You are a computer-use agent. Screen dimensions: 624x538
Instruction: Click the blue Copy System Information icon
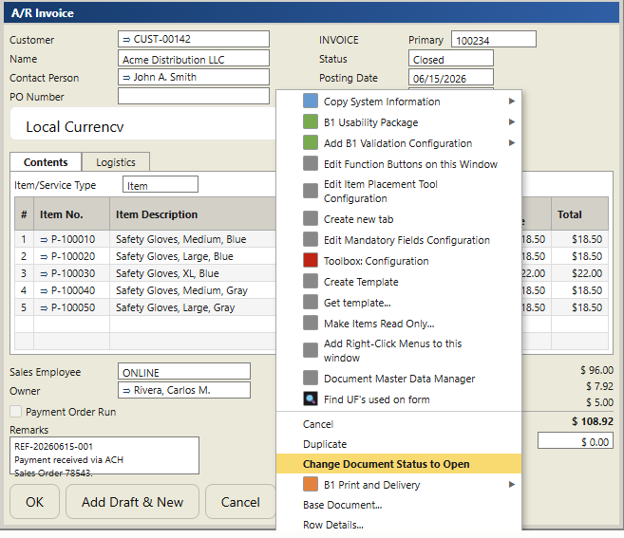click(310, 101)
